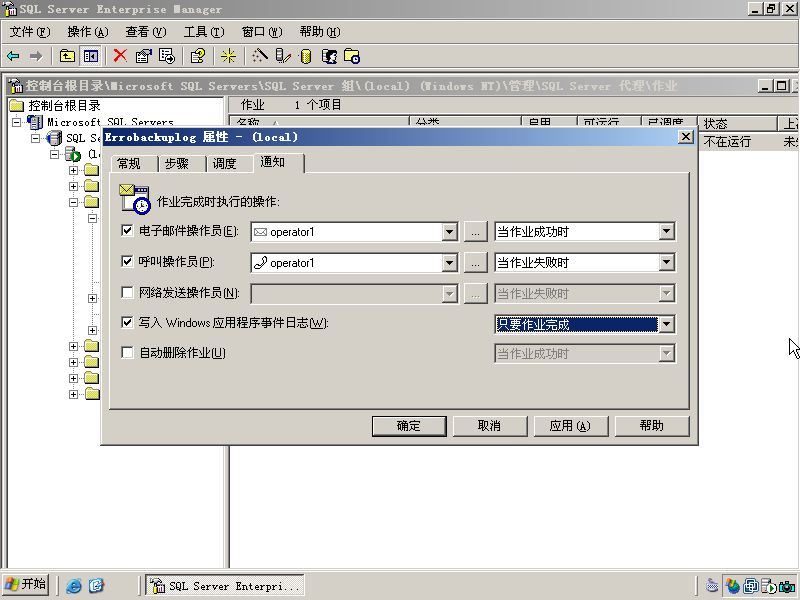Collapse the SQL Server group tree node

(x=36, y=138)
